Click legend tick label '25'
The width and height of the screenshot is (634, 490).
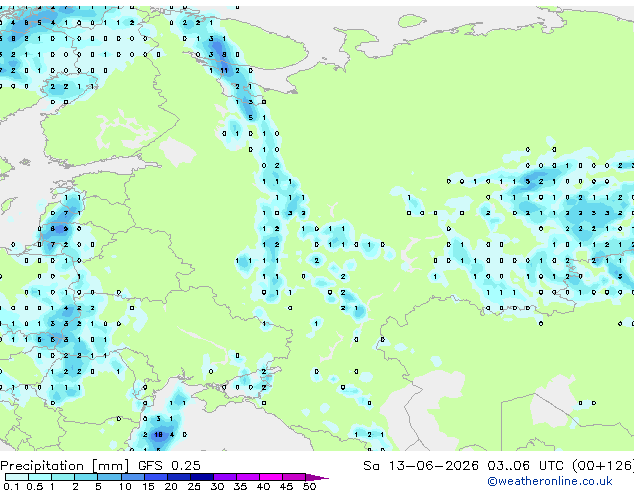pos(194,486)
